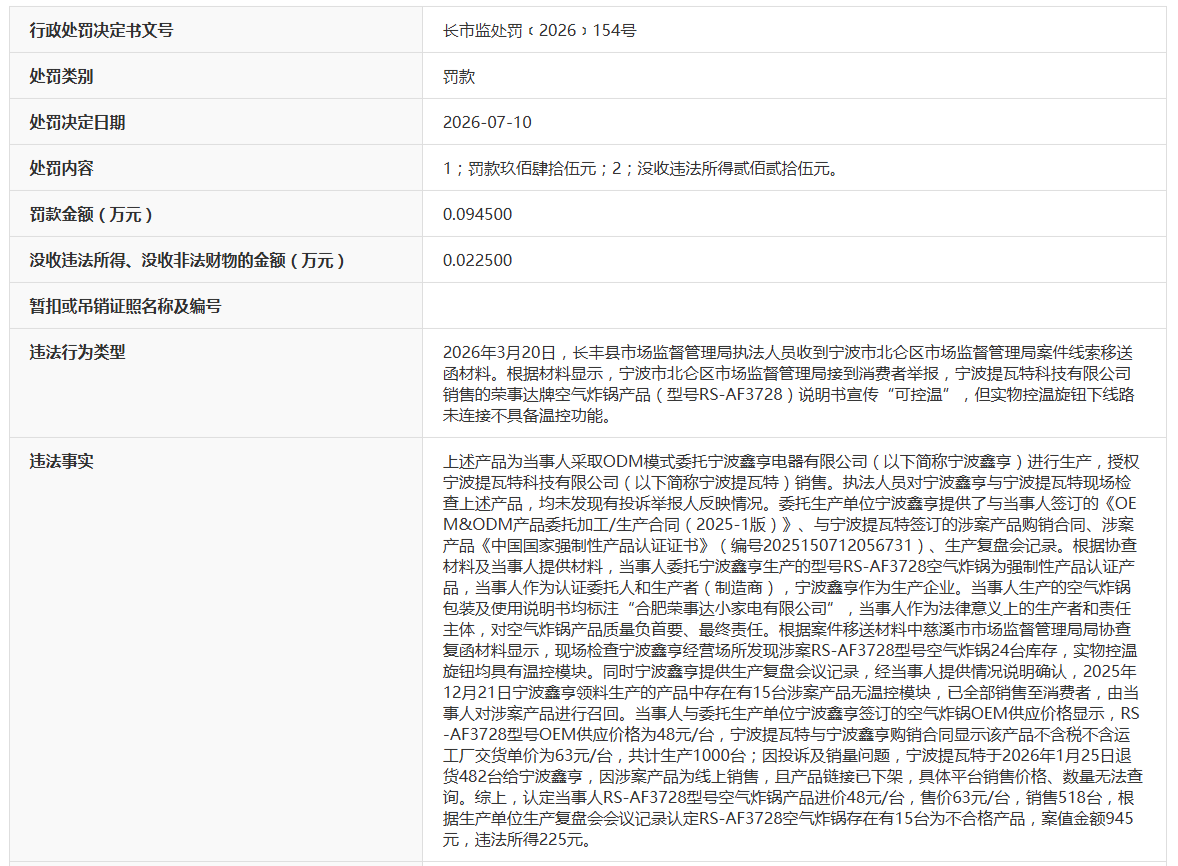Select the 违法事实 row label
Screen dimensions: 1178x866
point(61,461)
